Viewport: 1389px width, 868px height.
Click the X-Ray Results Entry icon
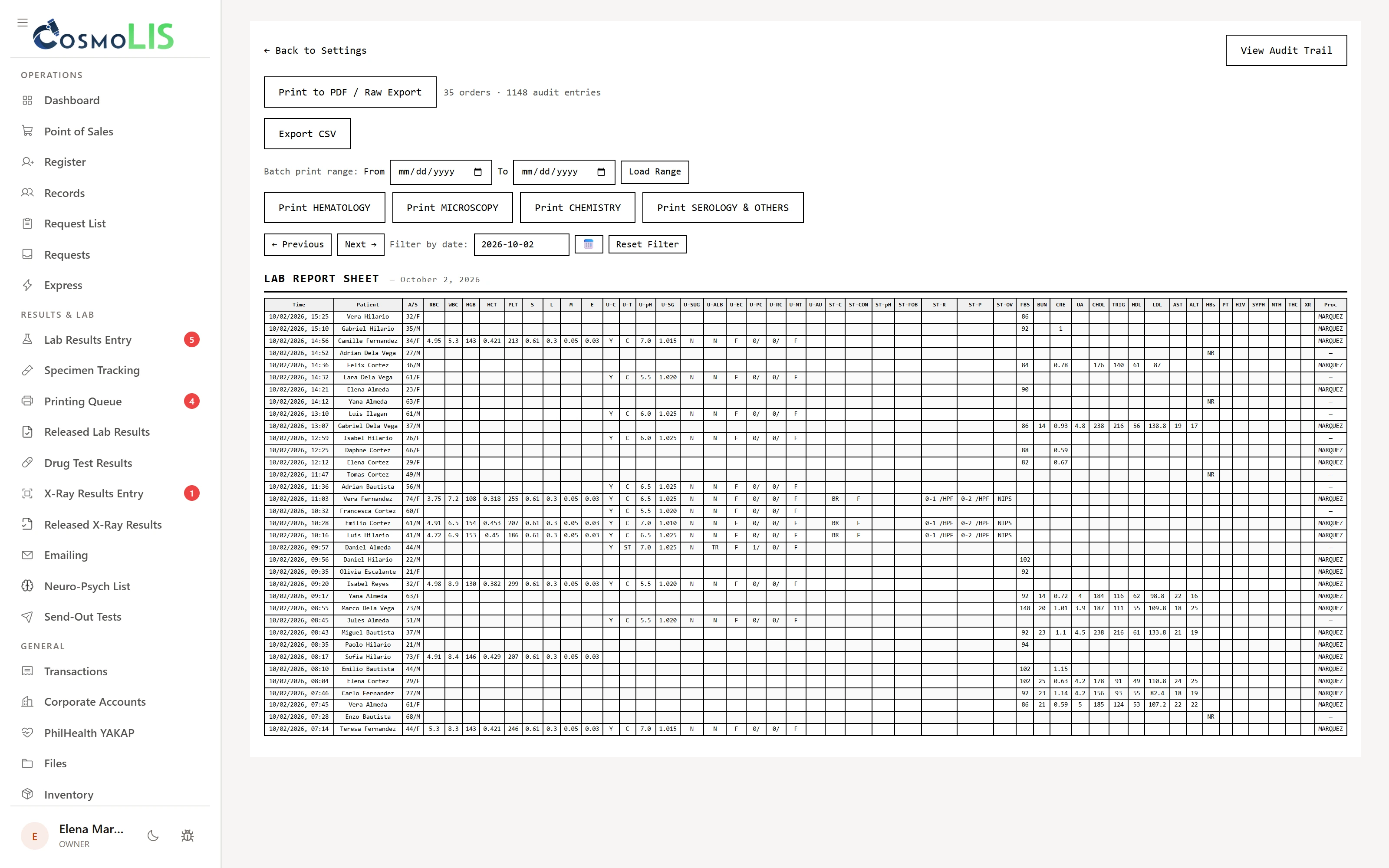[x=27, y=493]
